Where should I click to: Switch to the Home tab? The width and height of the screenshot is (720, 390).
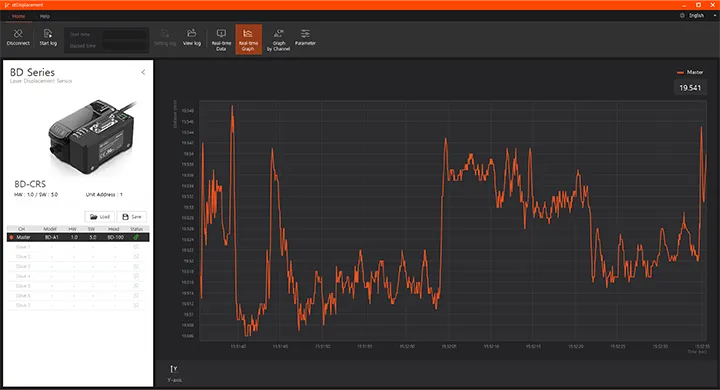18,16
